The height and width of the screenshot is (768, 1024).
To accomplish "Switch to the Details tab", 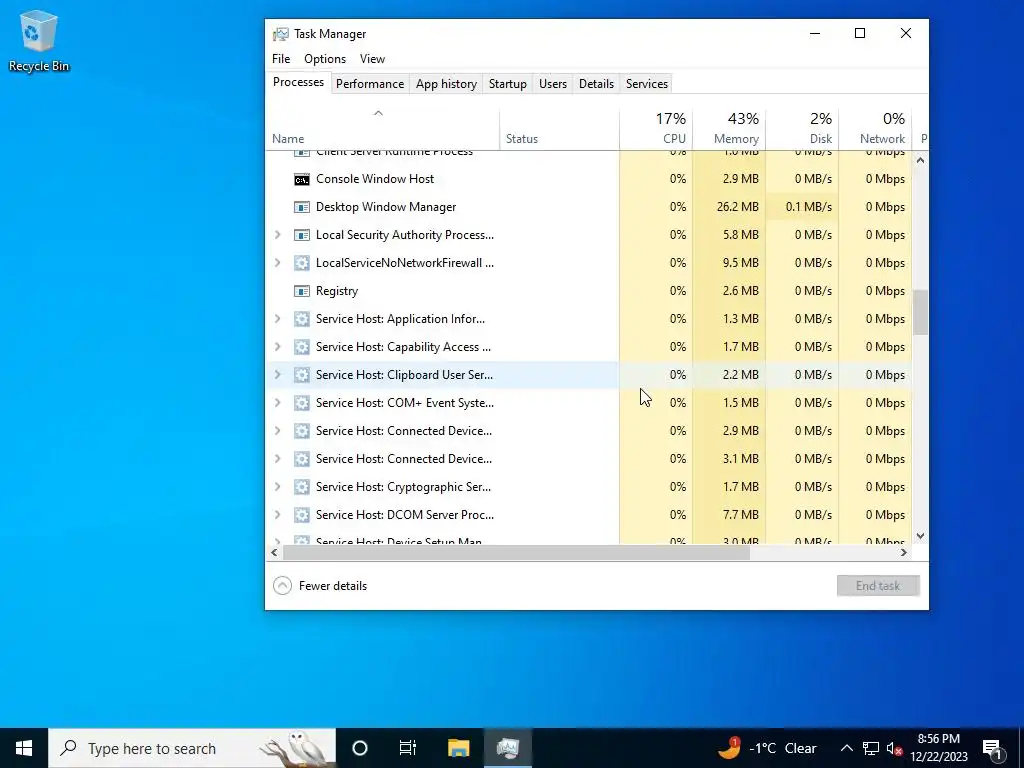I will click(x=596, y=84).
